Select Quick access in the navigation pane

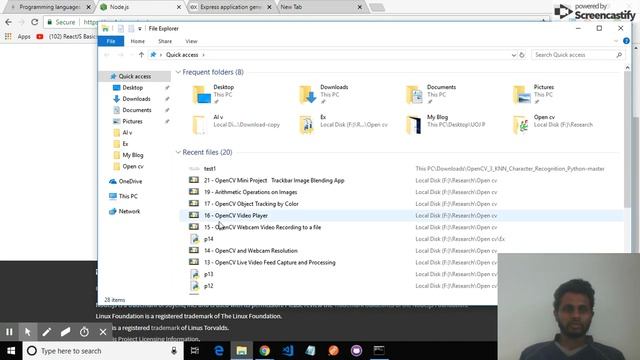tap(135, 76)
